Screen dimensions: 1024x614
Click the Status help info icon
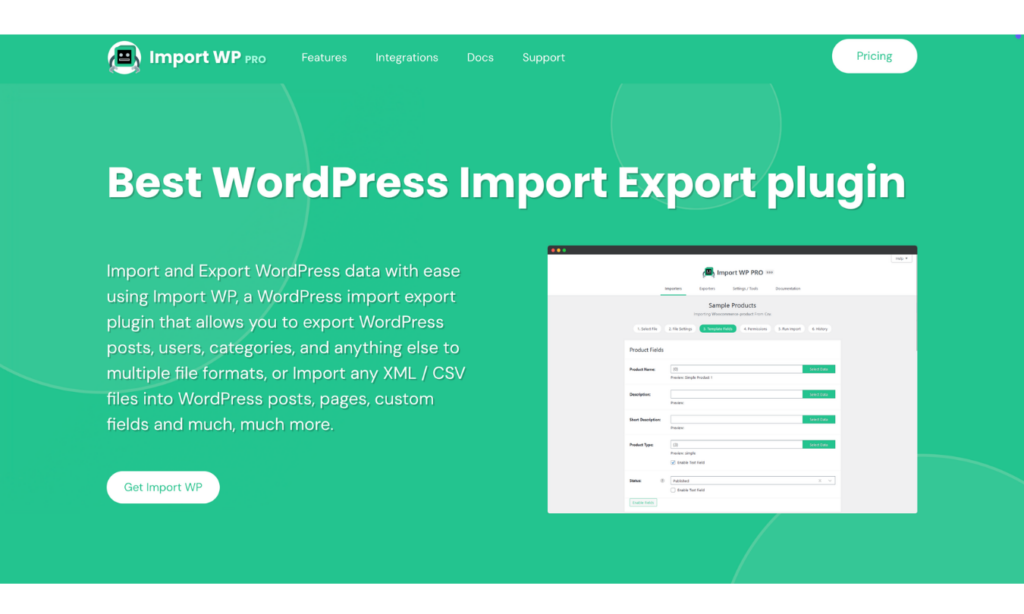click(662, 481)
